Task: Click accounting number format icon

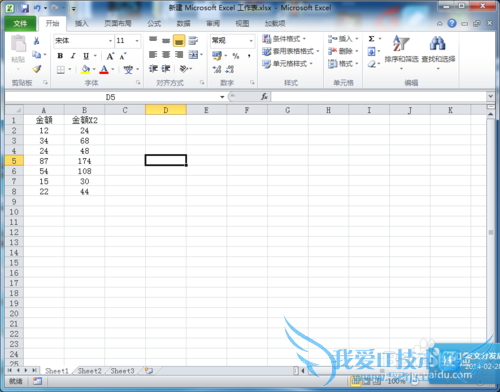Action: 217,55
